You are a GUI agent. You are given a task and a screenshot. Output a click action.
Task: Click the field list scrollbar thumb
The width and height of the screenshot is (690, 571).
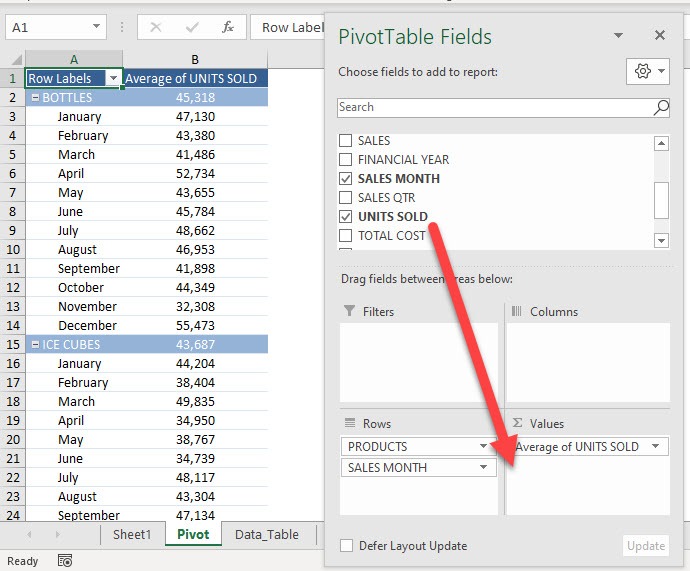[x=661, y=200]
